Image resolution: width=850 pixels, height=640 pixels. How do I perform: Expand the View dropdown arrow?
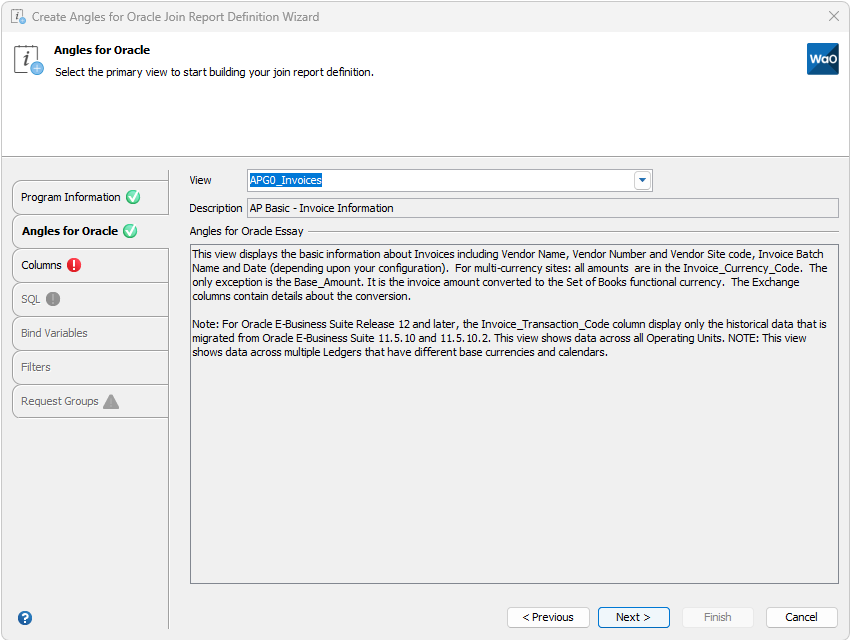click(x=642, y=180)
